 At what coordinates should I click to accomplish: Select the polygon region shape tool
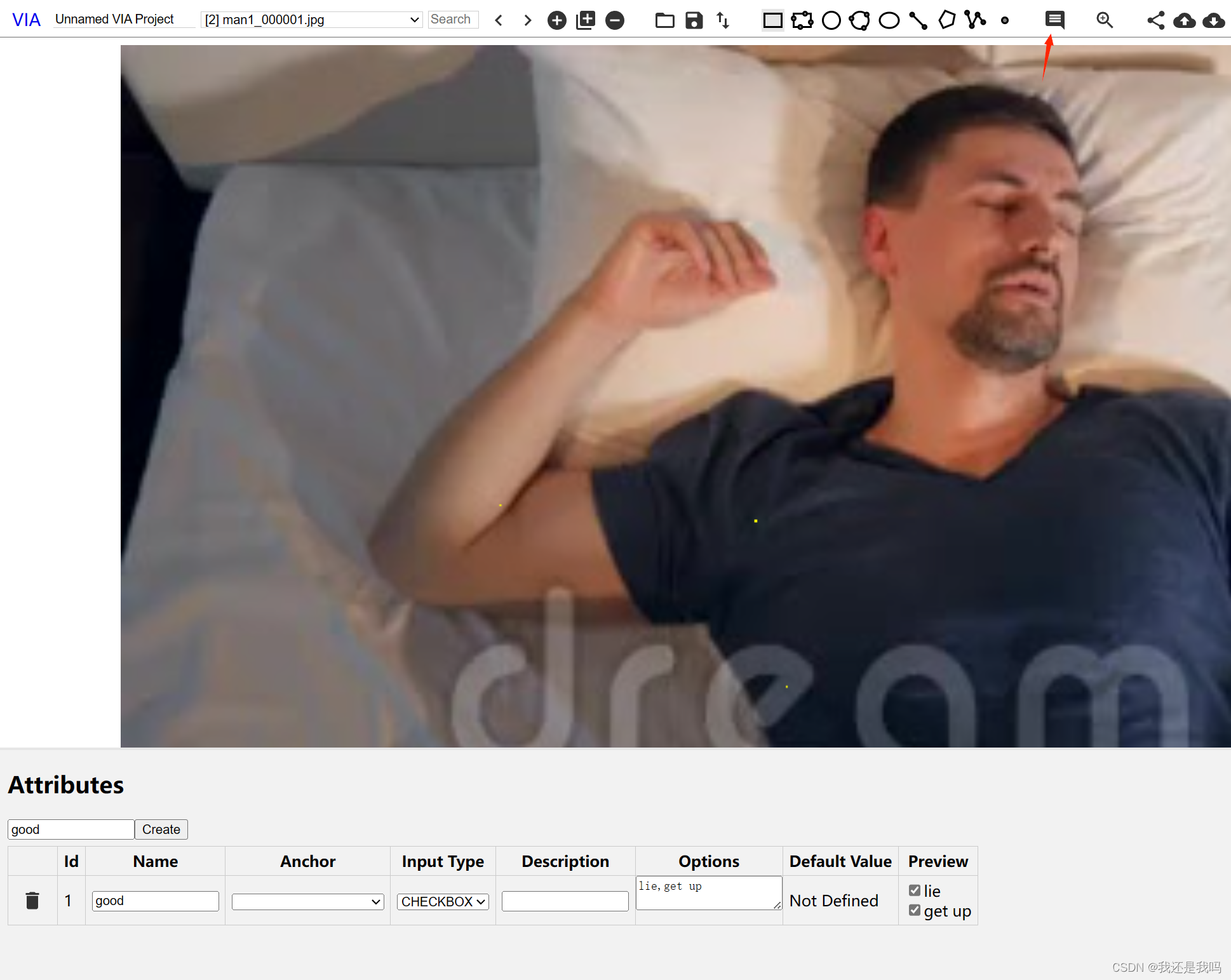pos(946,20)
